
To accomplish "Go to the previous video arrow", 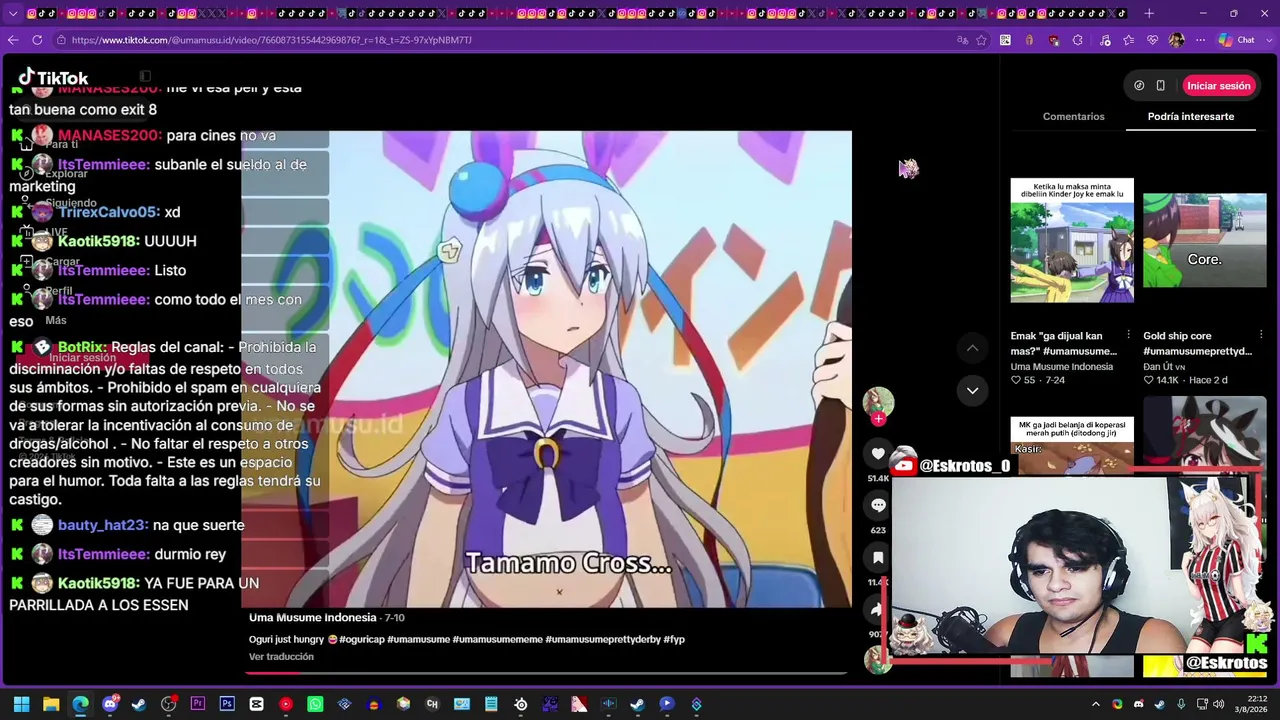I will 972,348.
